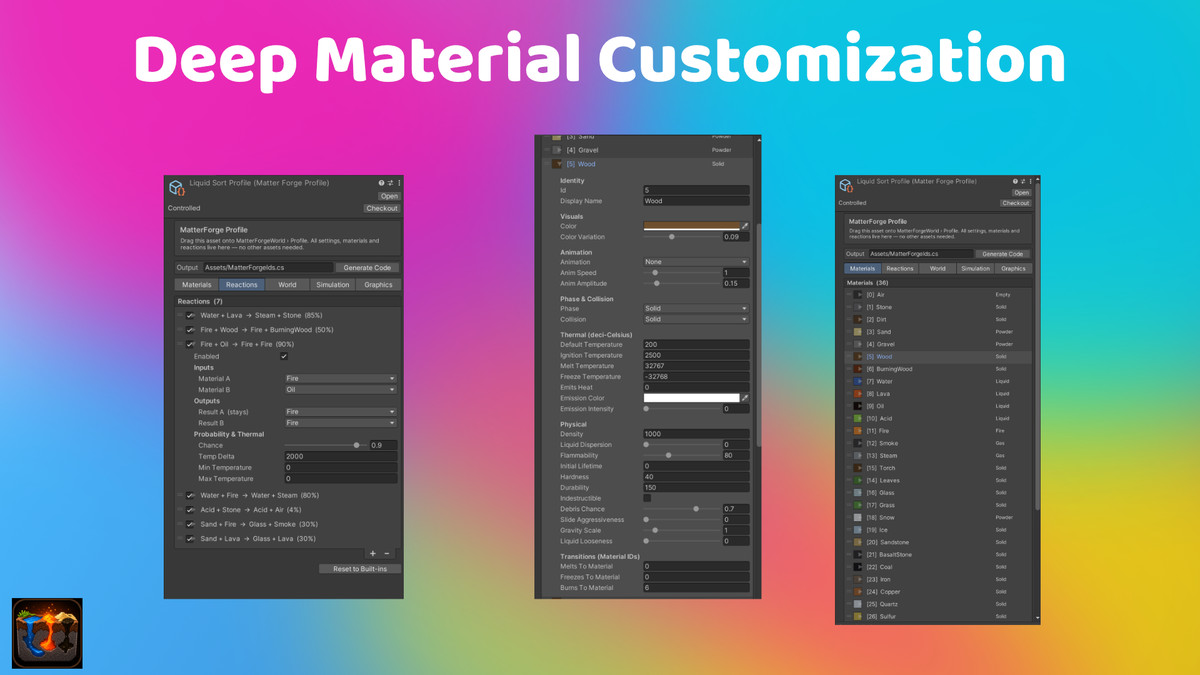Click the Acid material color icon
The height and width of the screenshot is (675, 1200).
(x=858, y=418)
